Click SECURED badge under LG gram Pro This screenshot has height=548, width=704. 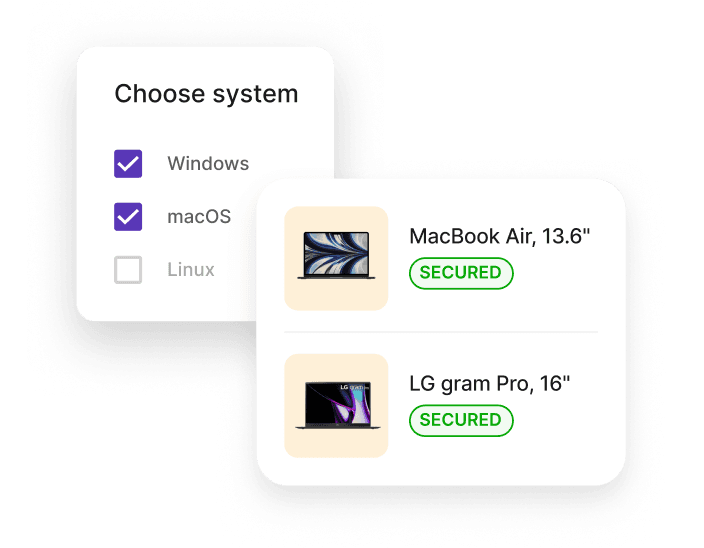point(461,420)
